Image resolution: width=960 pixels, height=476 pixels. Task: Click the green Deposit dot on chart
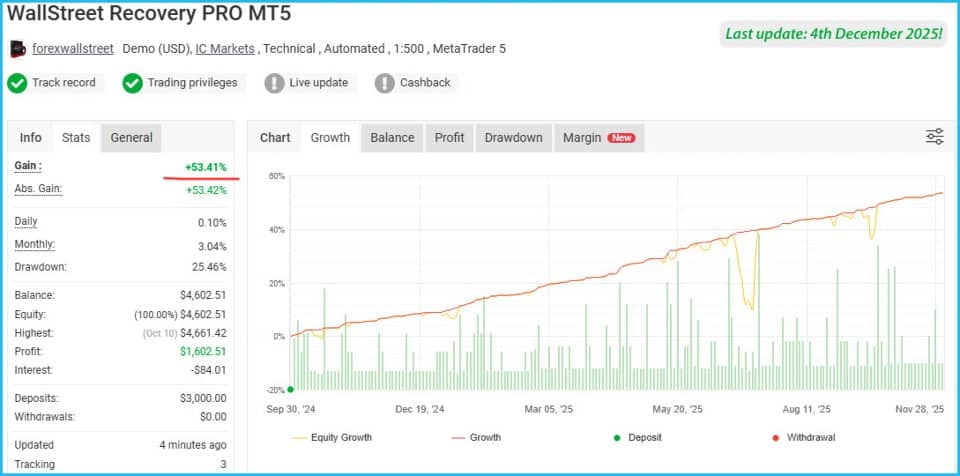click(x=290, y=389)
